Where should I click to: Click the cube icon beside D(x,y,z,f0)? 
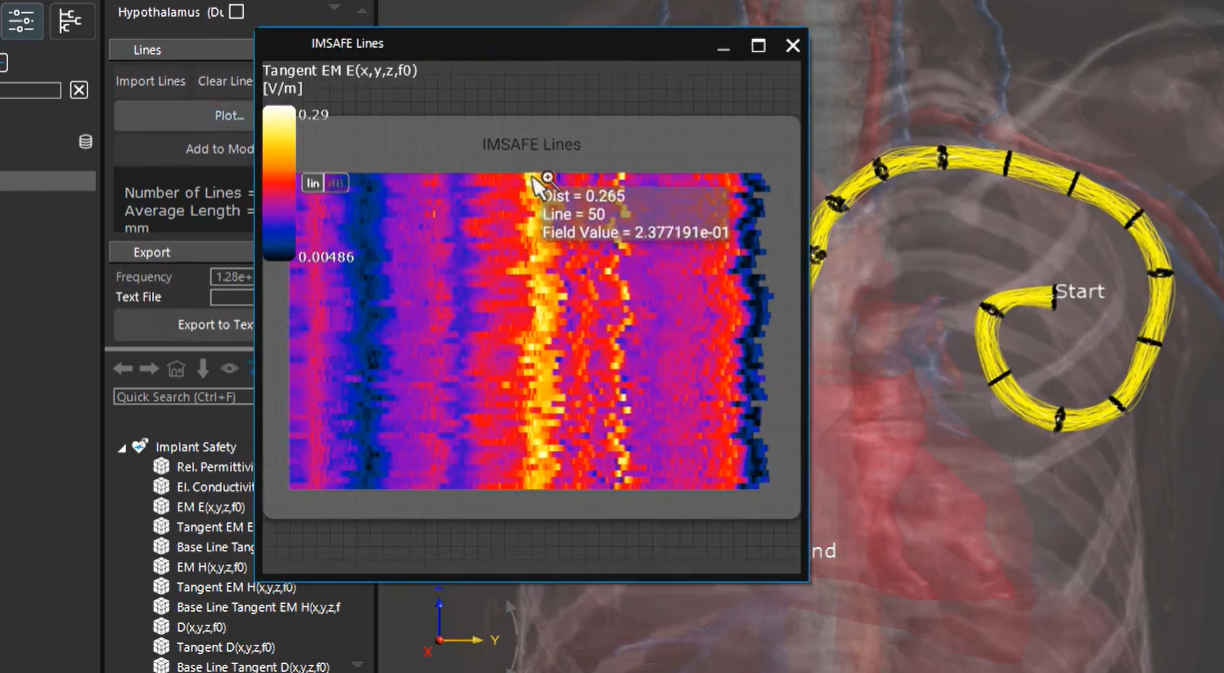pyautogui.click(x=161, y=627)
